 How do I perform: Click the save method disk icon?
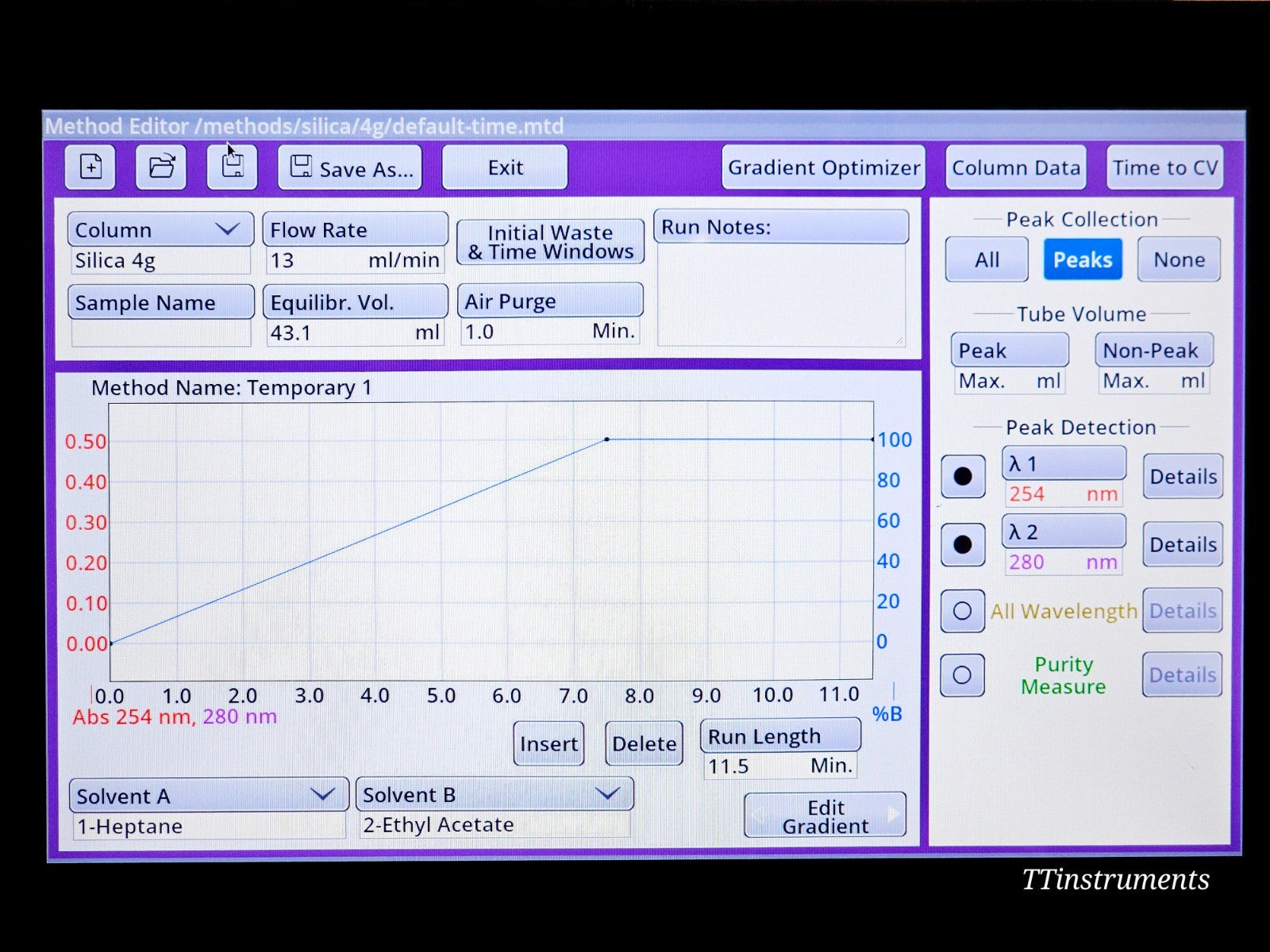[x=232, y=167]
